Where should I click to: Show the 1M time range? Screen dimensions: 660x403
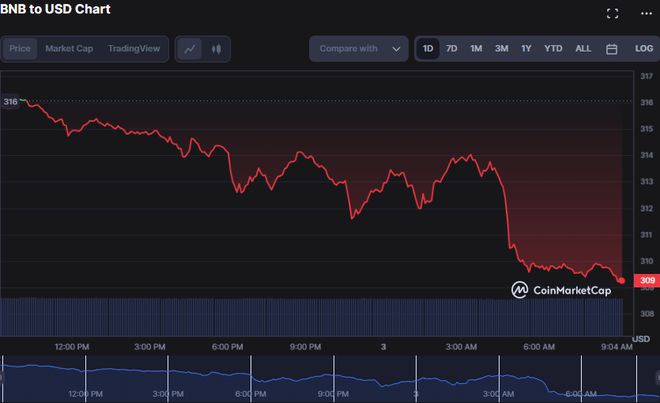coord(476,48)
